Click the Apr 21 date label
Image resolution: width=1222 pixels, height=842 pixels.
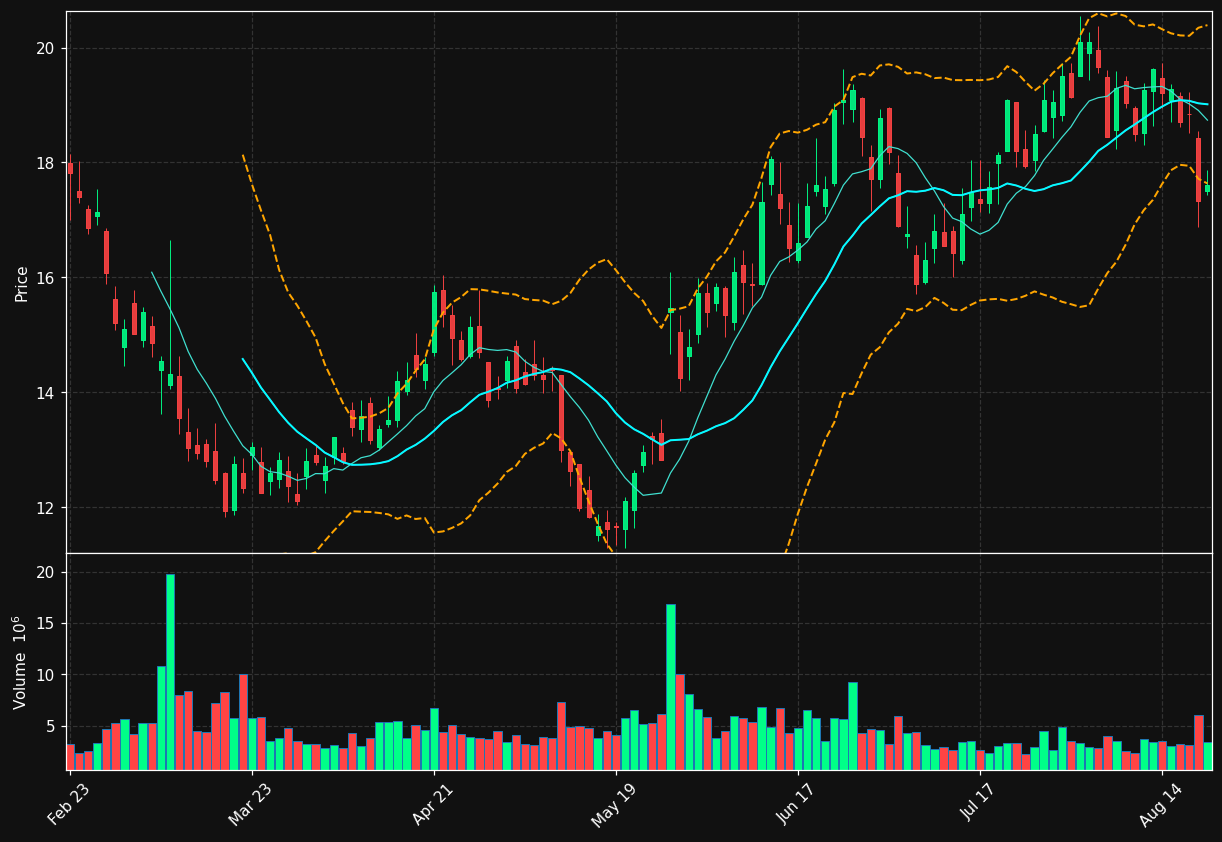[x=432, y=806]
